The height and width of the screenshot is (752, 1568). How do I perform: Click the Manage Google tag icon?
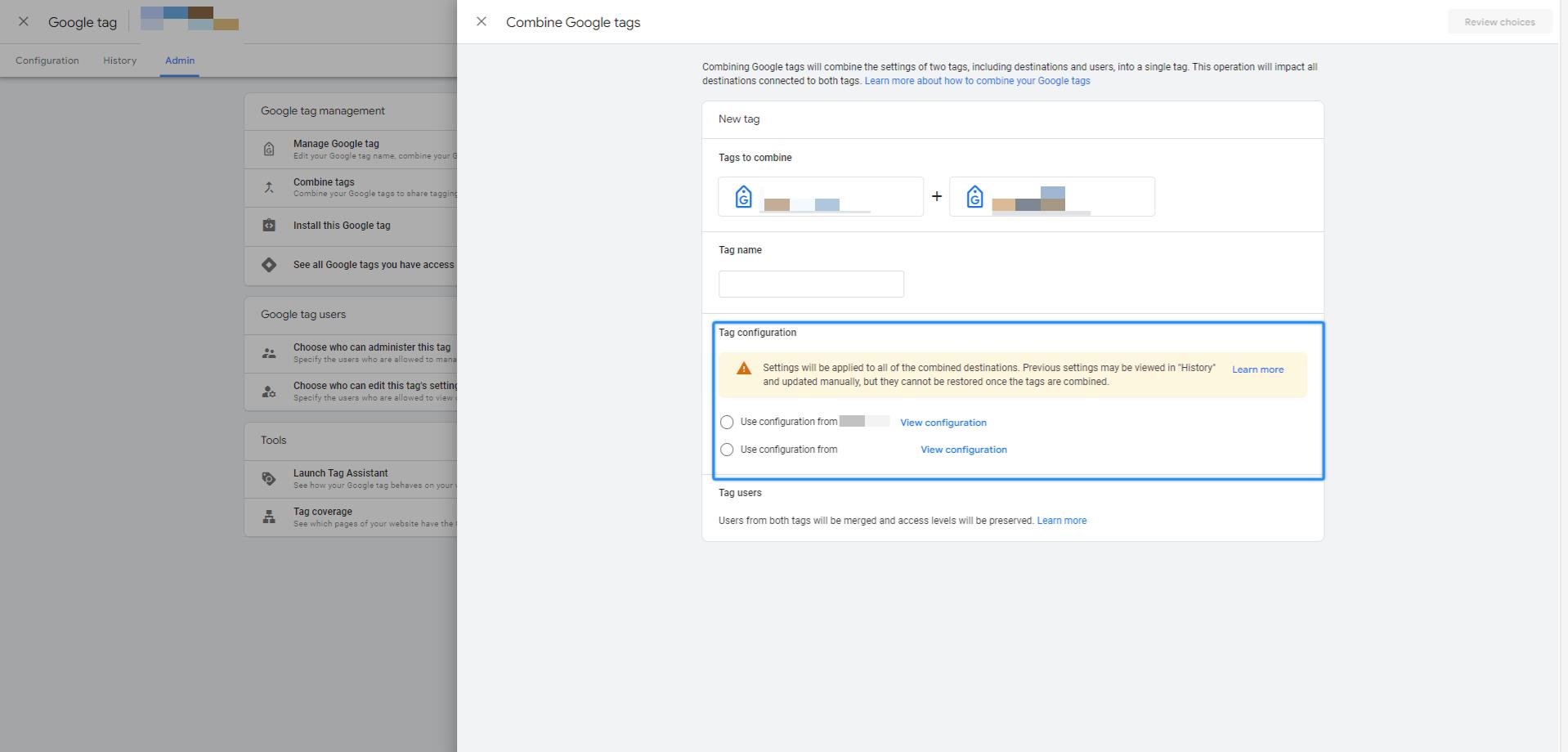point(269,150)
